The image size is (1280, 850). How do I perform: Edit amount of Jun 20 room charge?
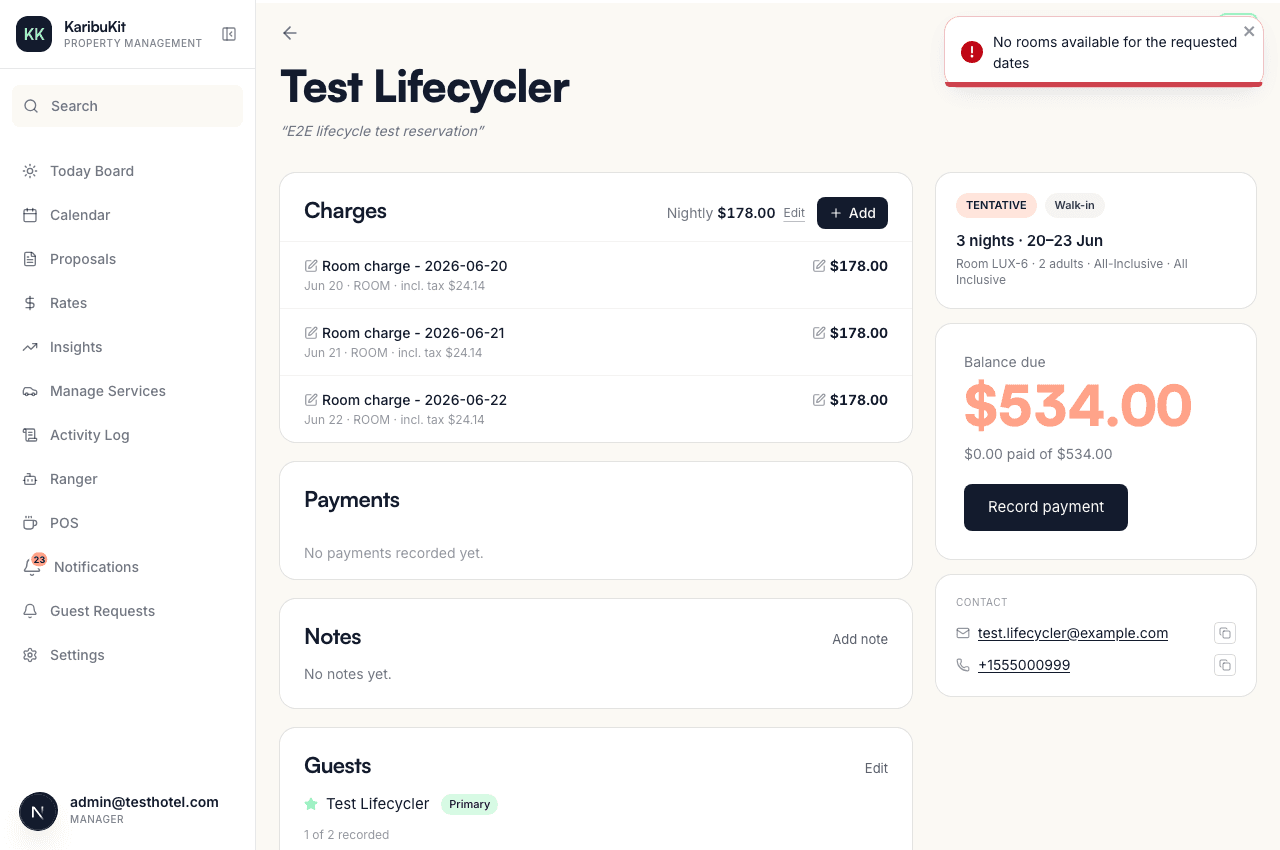(819, 266)
